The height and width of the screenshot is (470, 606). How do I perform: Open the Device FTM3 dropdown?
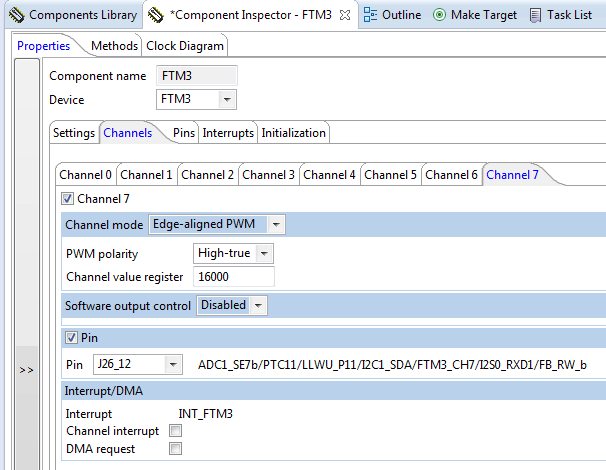227,99
